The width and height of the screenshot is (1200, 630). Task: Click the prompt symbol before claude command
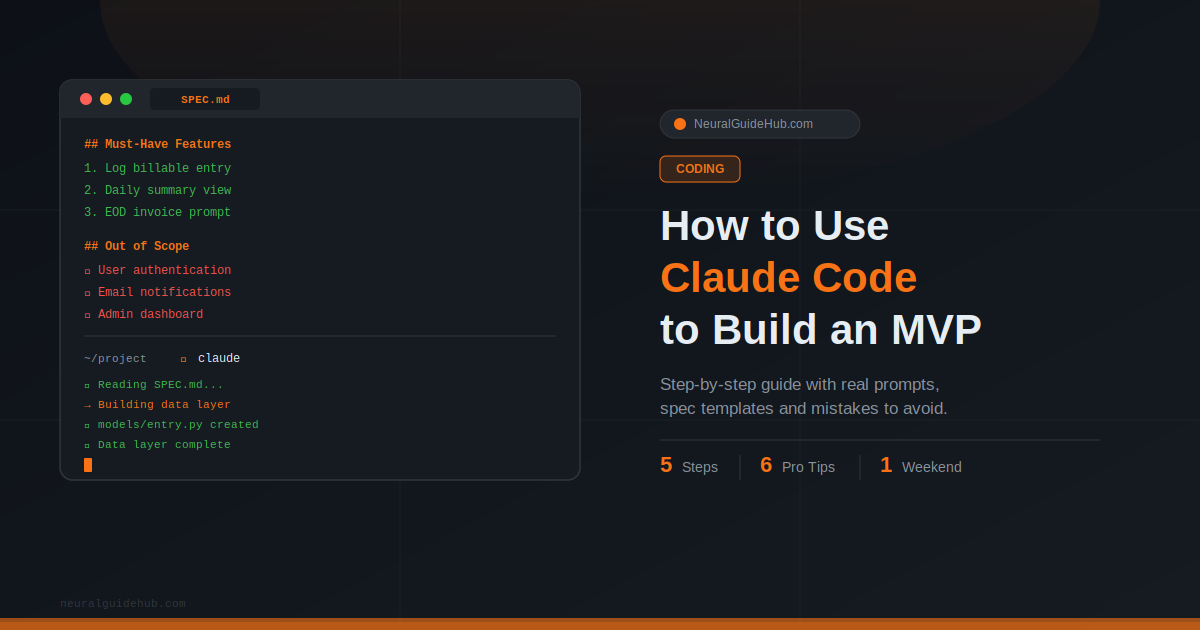pyautogui.click(x=183, y=359)
